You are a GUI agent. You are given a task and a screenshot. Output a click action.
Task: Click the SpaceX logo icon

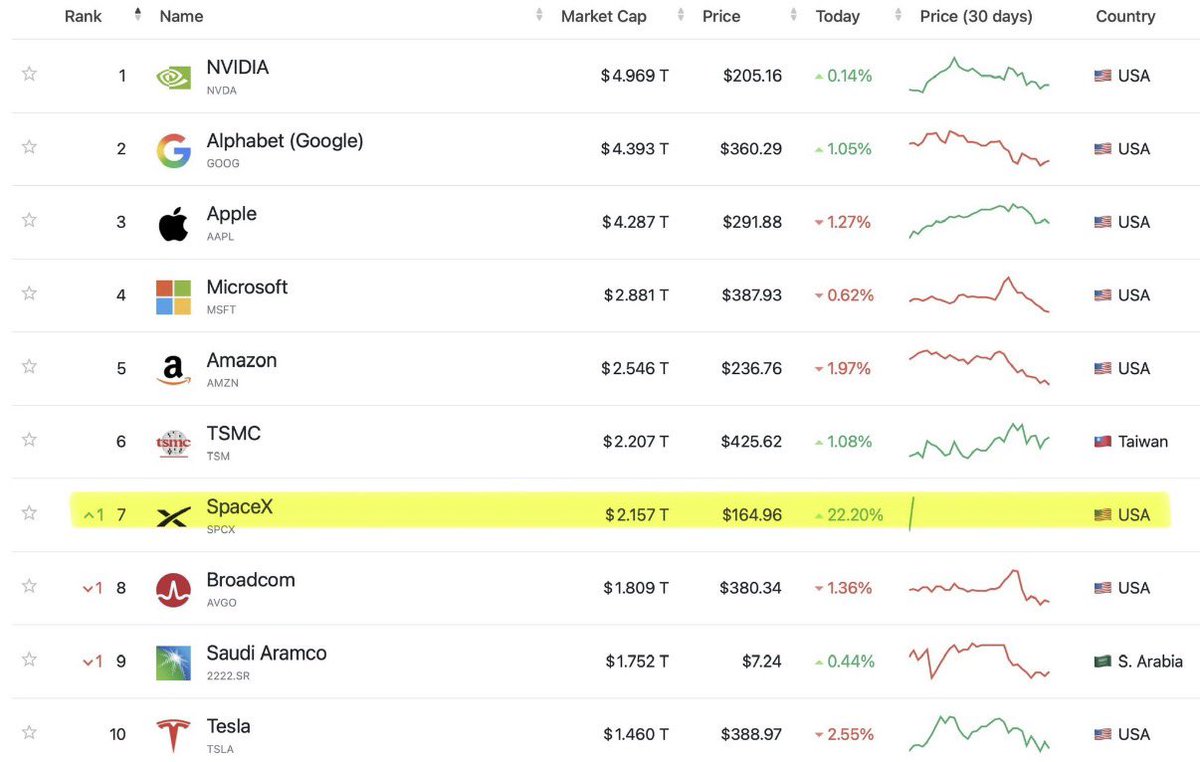tap(173, 516)
